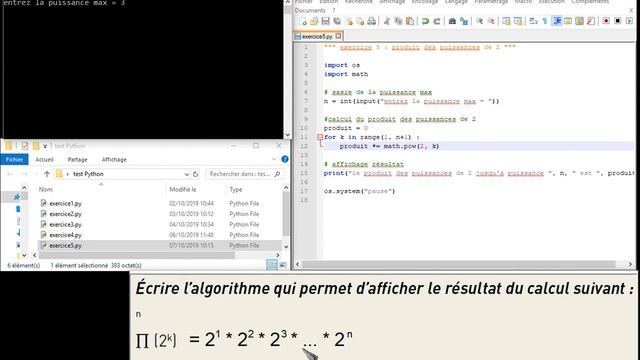Image resolution: width=640 pixels, height=360 pixels.
Task: Toggle Show all characters pilcrow icon
Action: (544, 21)
